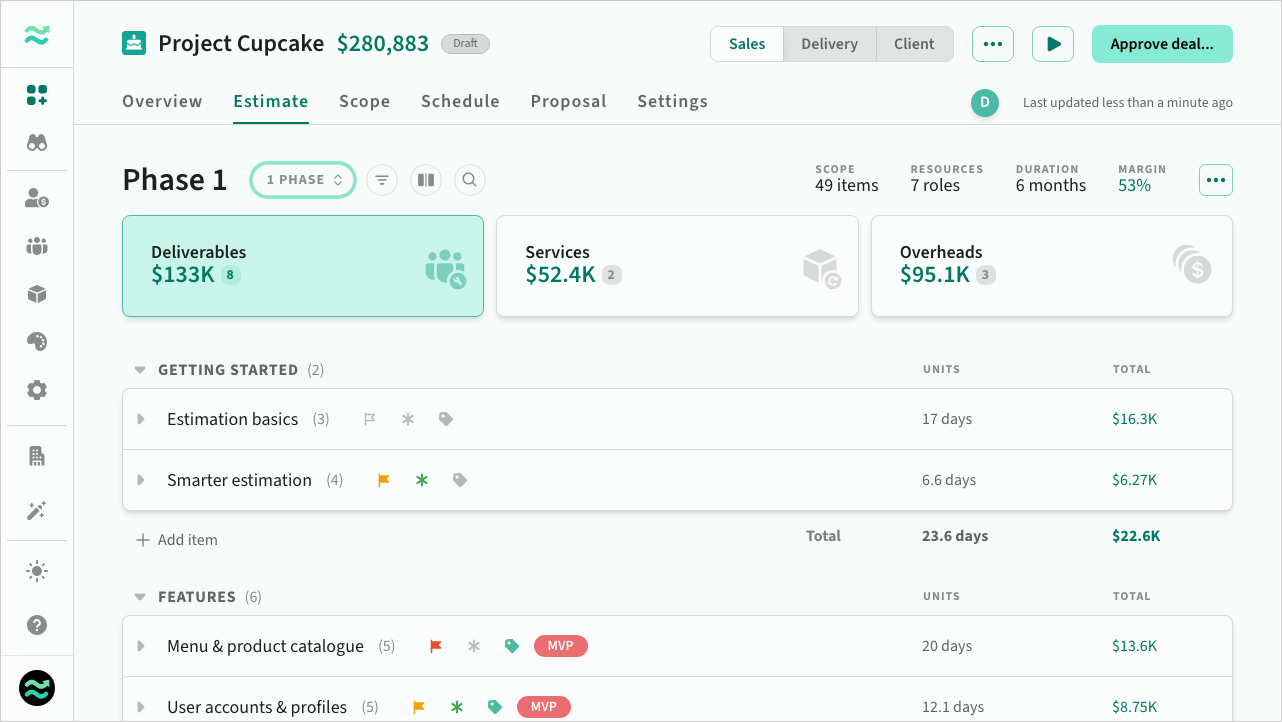Collapse the GETTING STARTED section
Screen dimensions: 1282x722
click(x=140, y=370)
